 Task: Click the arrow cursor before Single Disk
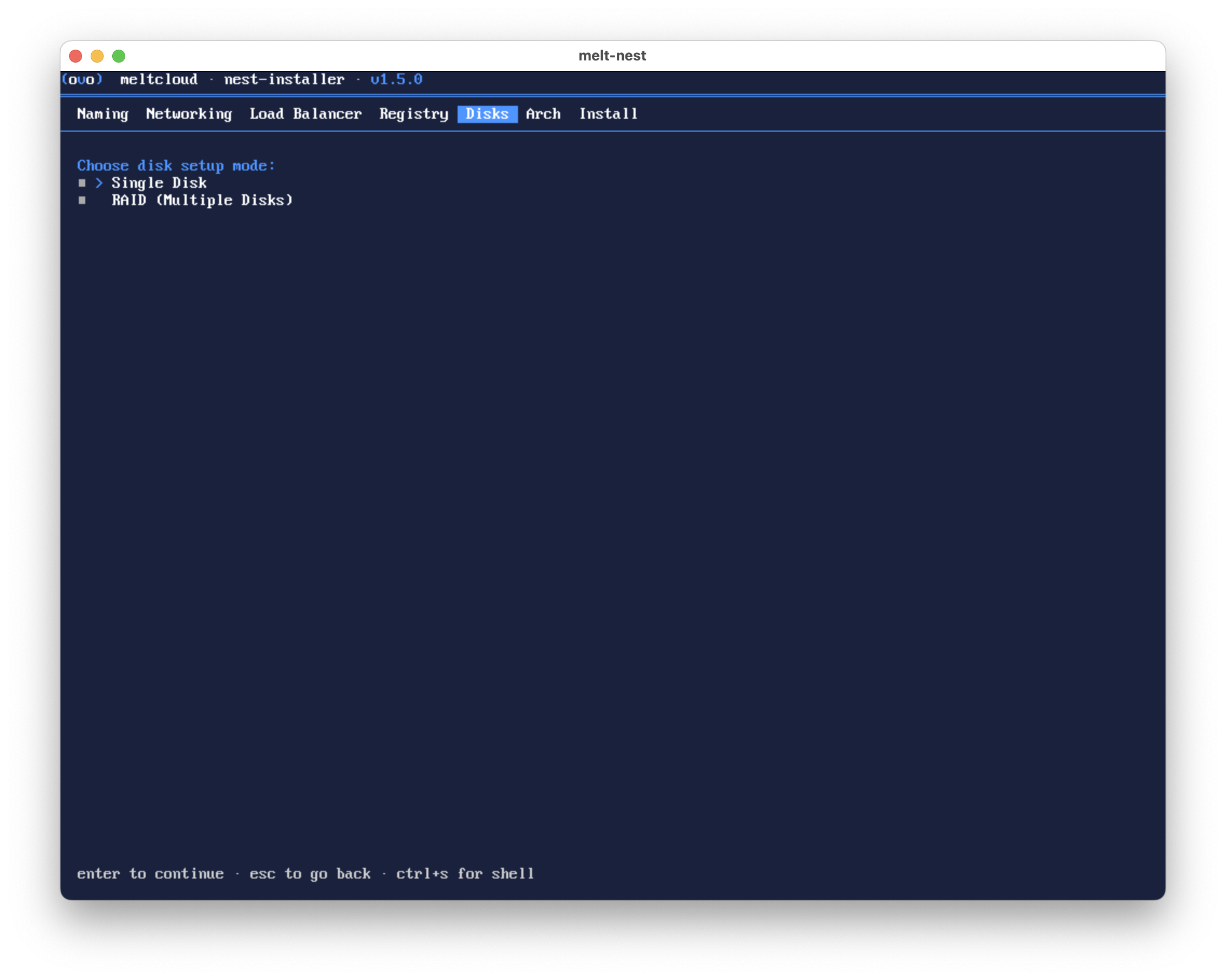99,182
